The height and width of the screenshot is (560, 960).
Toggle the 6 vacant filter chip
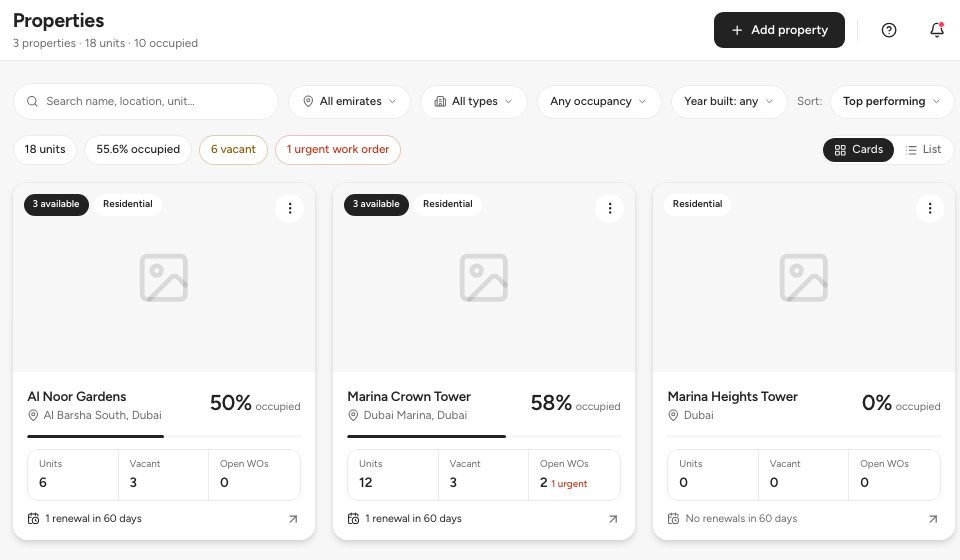233,150
